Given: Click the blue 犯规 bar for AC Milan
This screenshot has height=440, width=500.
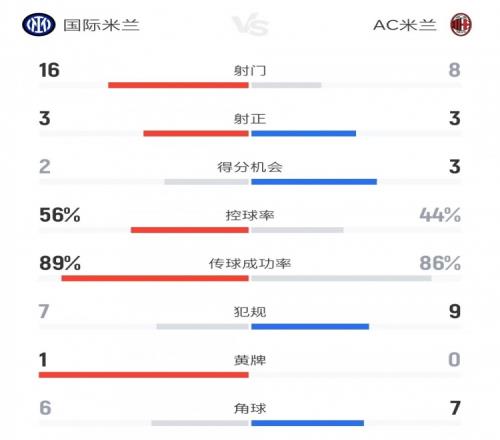Looking at the screenshot, I should tap(310, 327).
